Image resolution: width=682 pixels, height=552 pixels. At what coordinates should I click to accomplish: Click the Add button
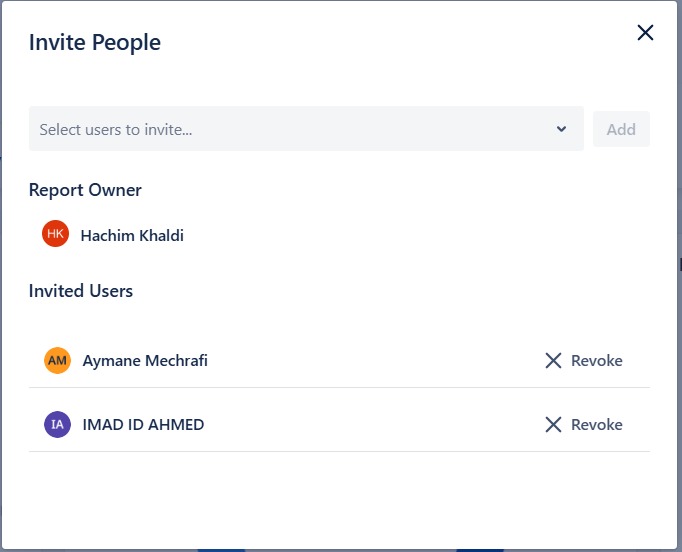(x=621, y=129)
